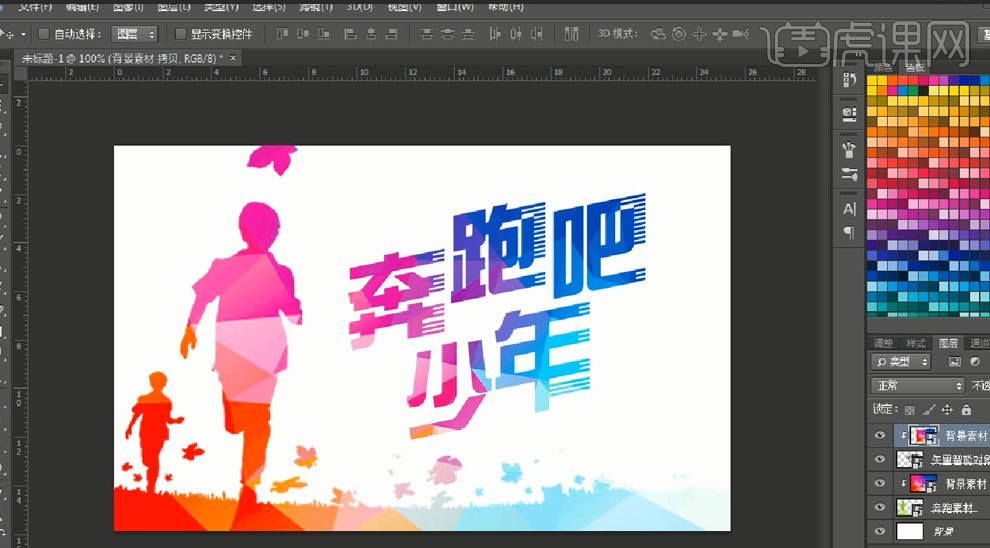This screenshot has height=548, width=990.
Task: Click the lock position icon
Action: [947, 410]
